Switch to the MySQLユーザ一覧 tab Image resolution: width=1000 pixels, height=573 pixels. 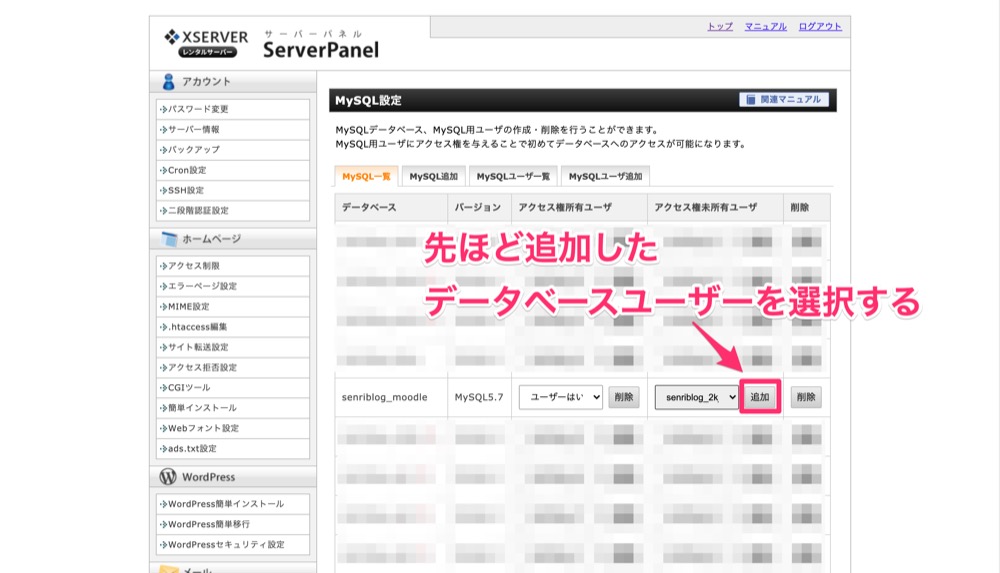point(513,176)
